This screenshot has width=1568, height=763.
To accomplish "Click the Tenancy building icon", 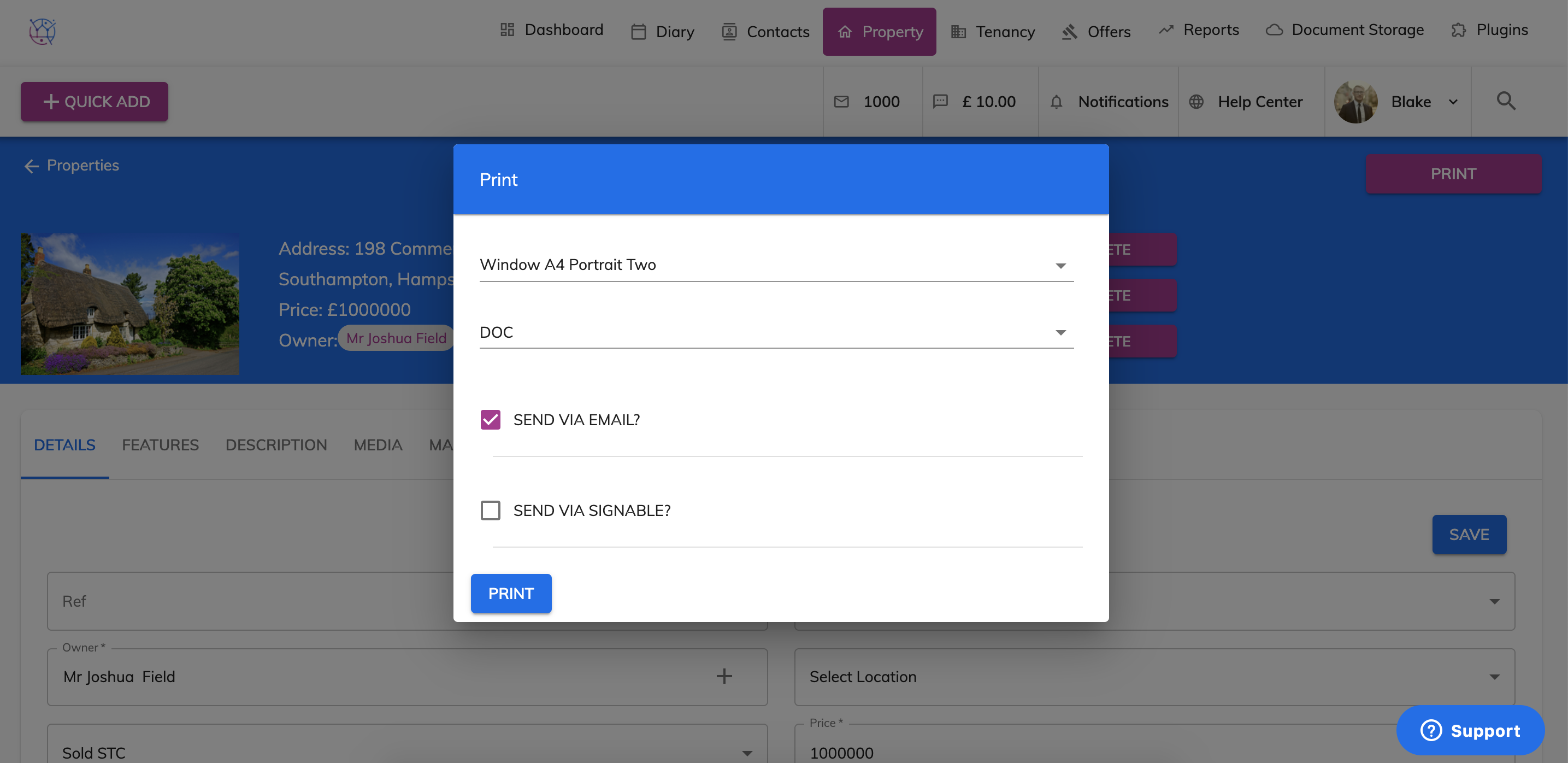I will click(x=958, y=31).
